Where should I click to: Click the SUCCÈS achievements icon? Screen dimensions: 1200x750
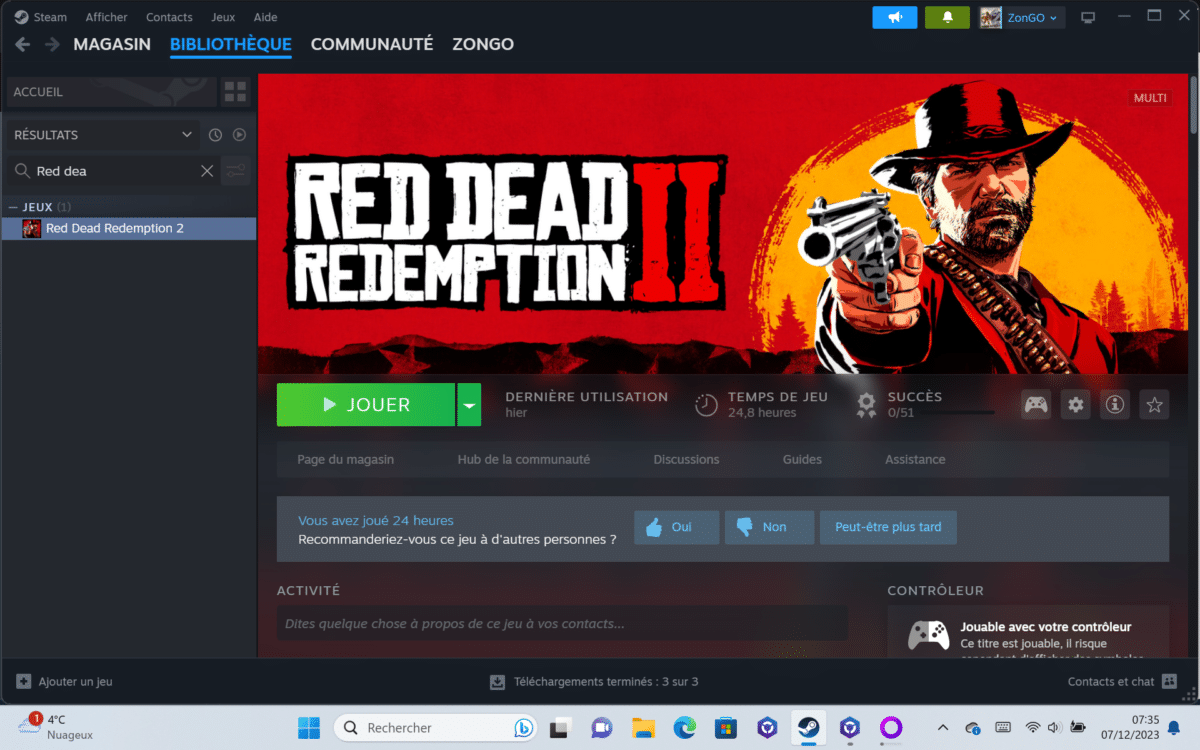(867, 405)
